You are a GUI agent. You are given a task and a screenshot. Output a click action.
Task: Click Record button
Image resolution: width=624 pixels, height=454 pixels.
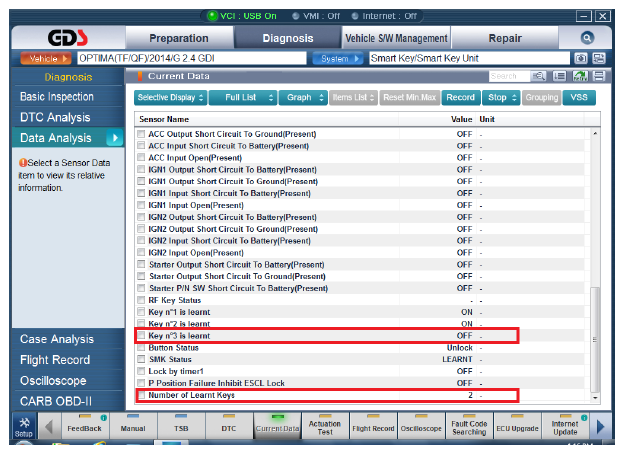click(460, 97)
